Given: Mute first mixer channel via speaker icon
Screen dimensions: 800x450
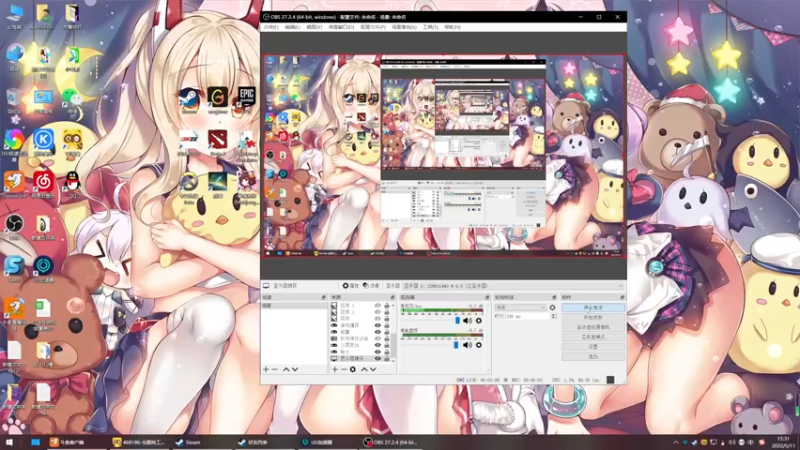Looking at the screenshot, I should [x=467, y=320].
